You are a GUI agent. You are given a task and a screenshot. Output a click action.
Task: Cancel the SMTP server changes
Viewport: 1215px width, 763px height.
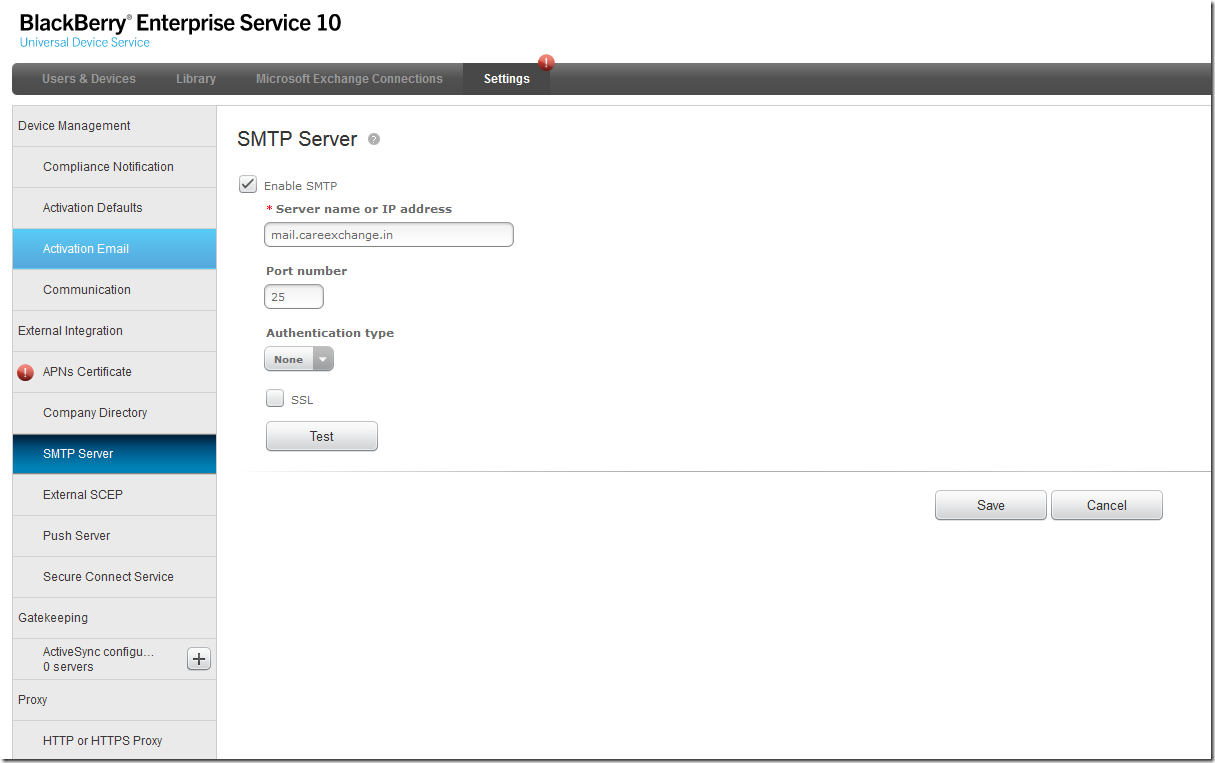[1107, 505]
